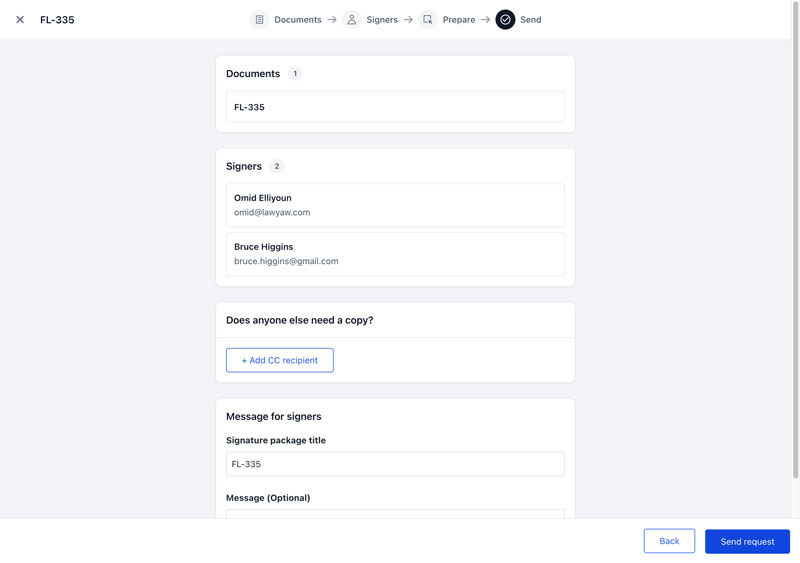Go to the Signers step label
Screen dimensions: 800x563
click(382, 20)
